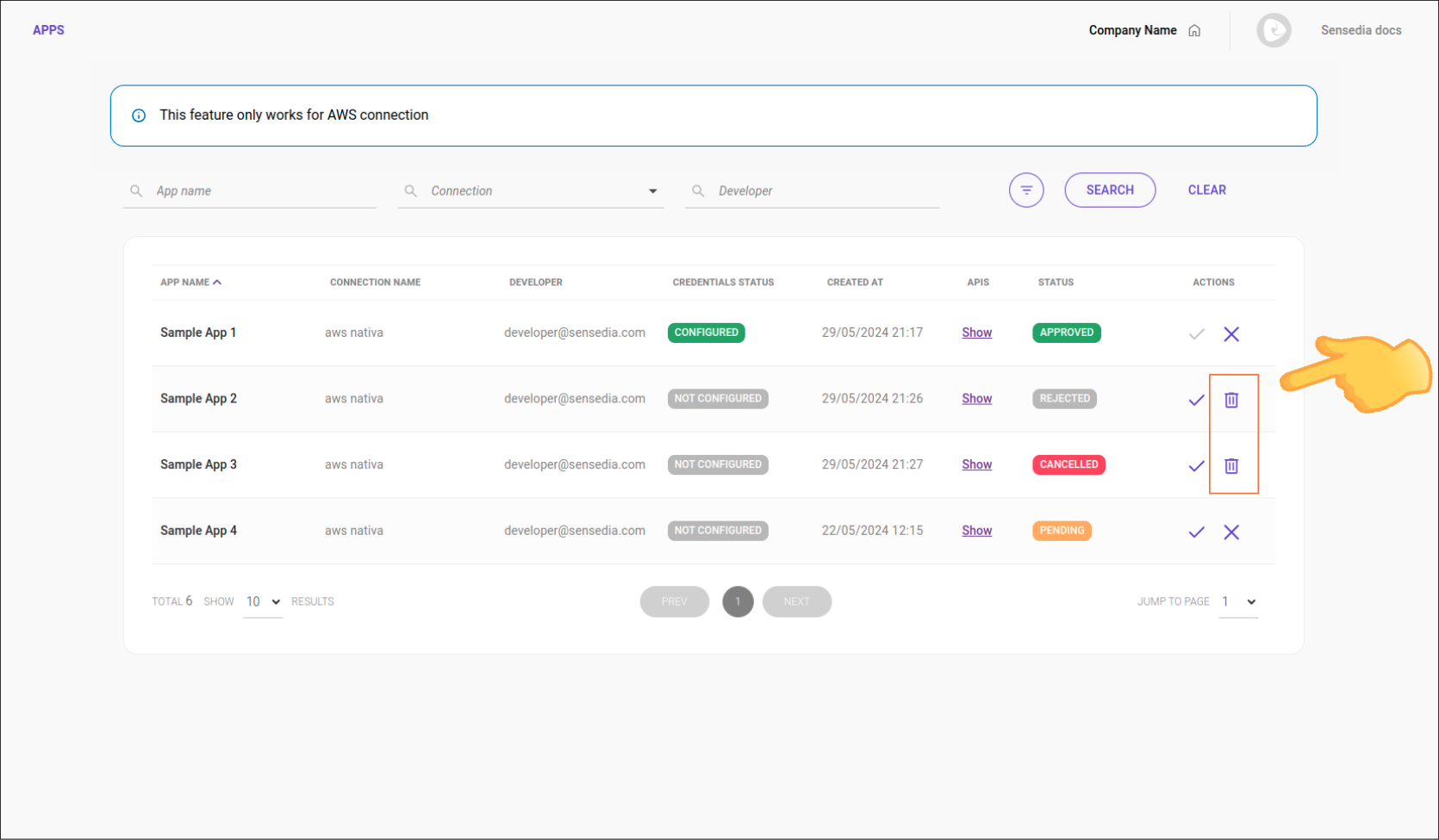Open the Jump to Page dropdown
The width and height of the screenshot is (1439, 840).
[x=1238, y=601]
